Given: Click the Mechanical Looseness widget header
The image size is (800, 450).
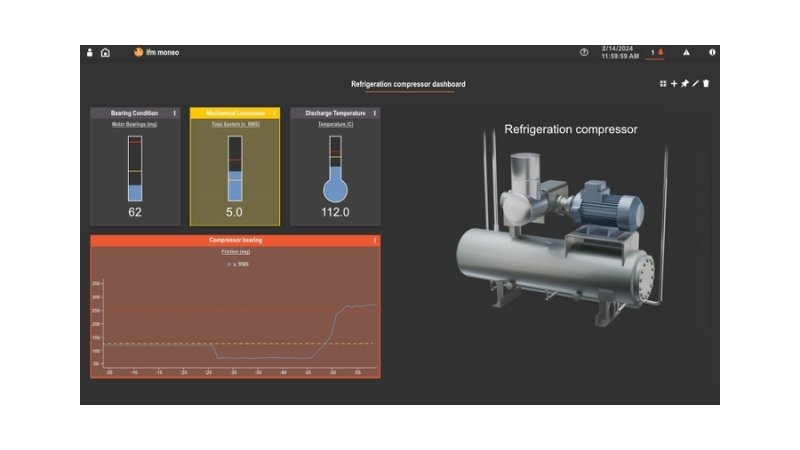Looking at the screenshot, I should tap(235, 113).
